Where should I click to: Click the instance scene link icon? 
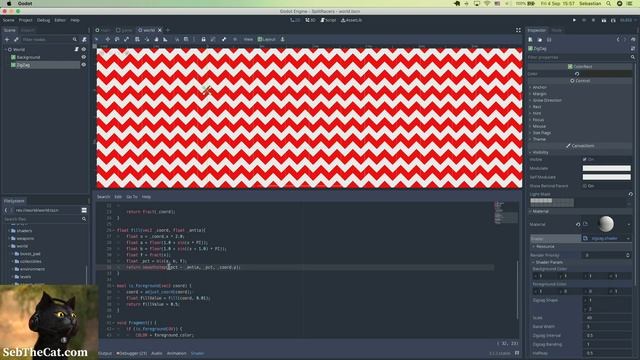pos(16,40)
